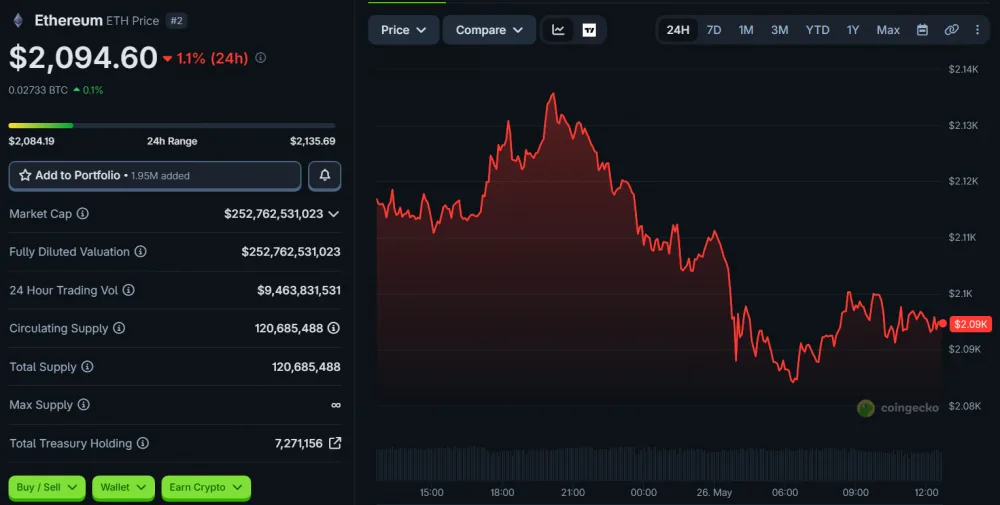Image resolution: width=1000 pixels, height=505 pixels.
Task: Click the $2,084.19 range low value
Action: coord(31,141)
